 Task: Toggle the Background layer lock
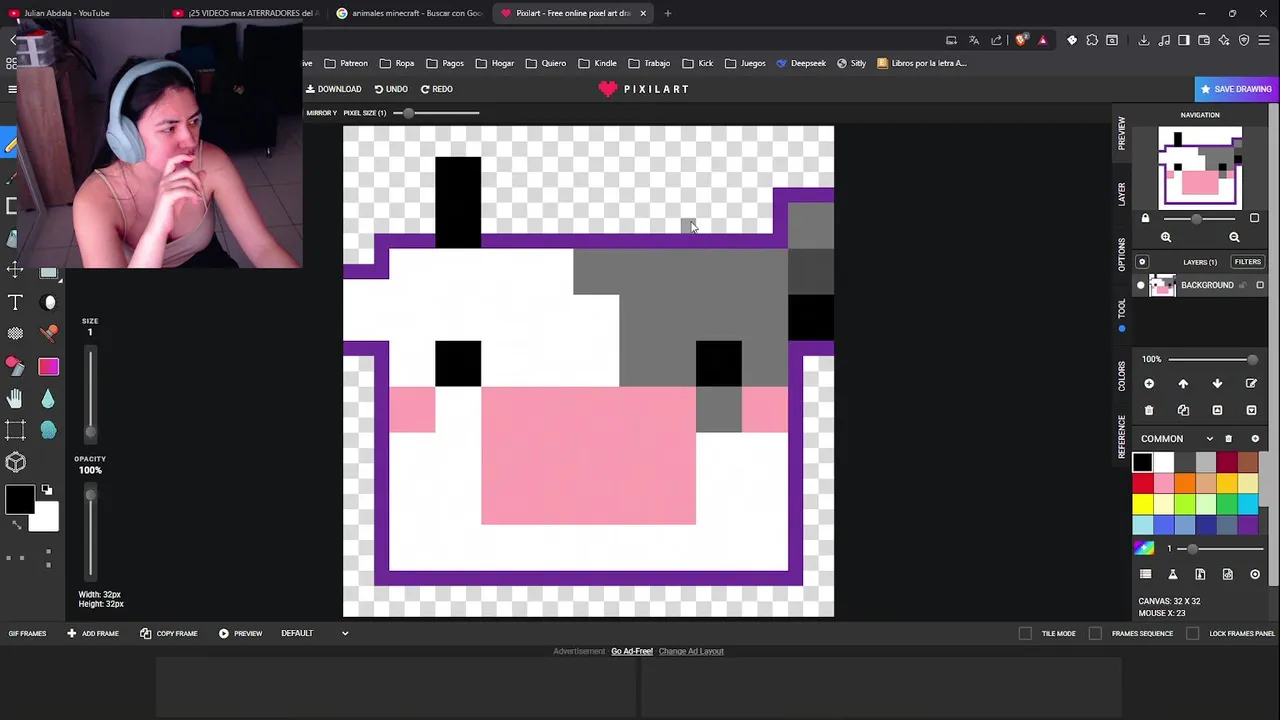[x=1244, y=286]
